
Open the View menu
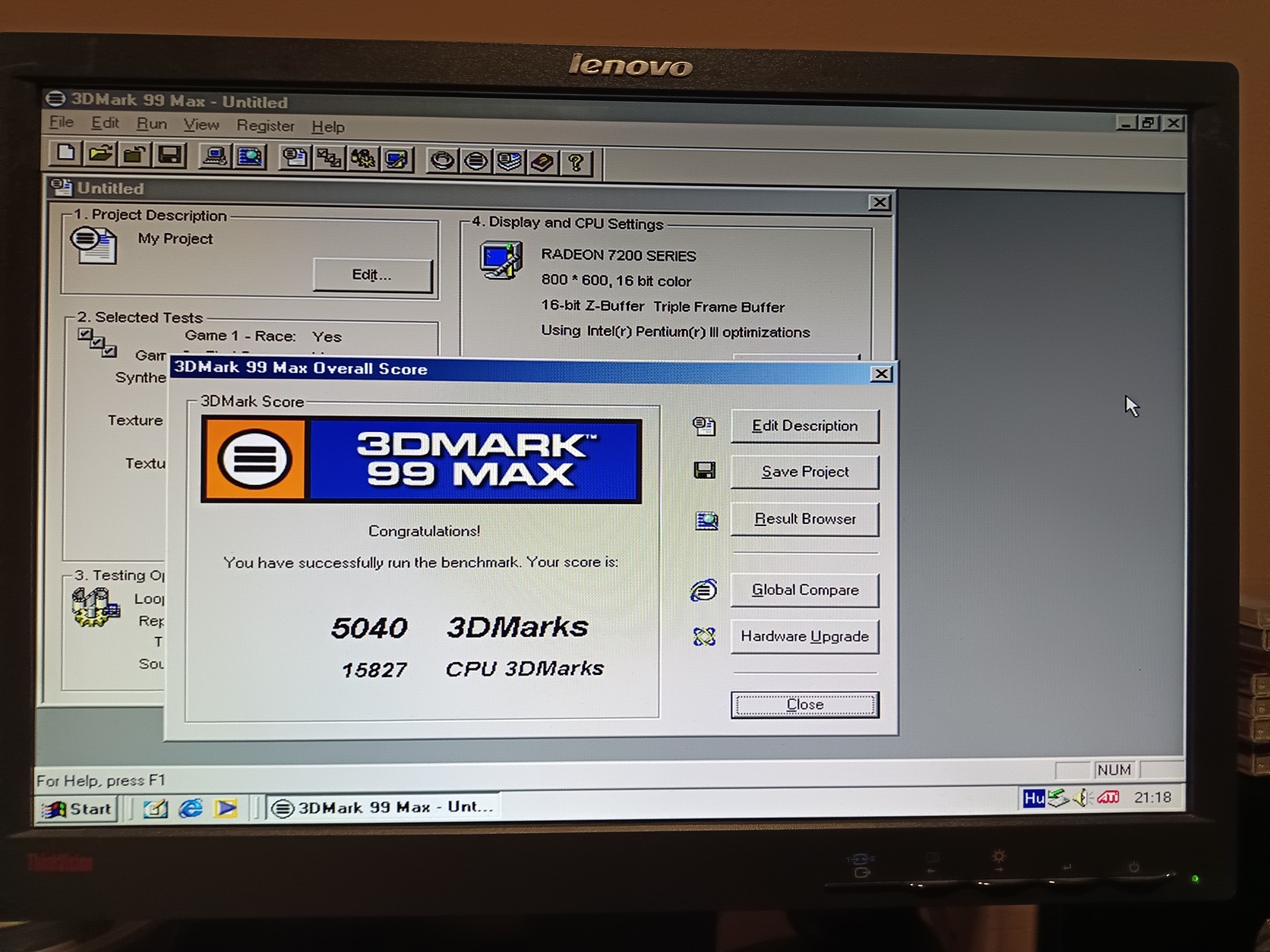(201, 125)
